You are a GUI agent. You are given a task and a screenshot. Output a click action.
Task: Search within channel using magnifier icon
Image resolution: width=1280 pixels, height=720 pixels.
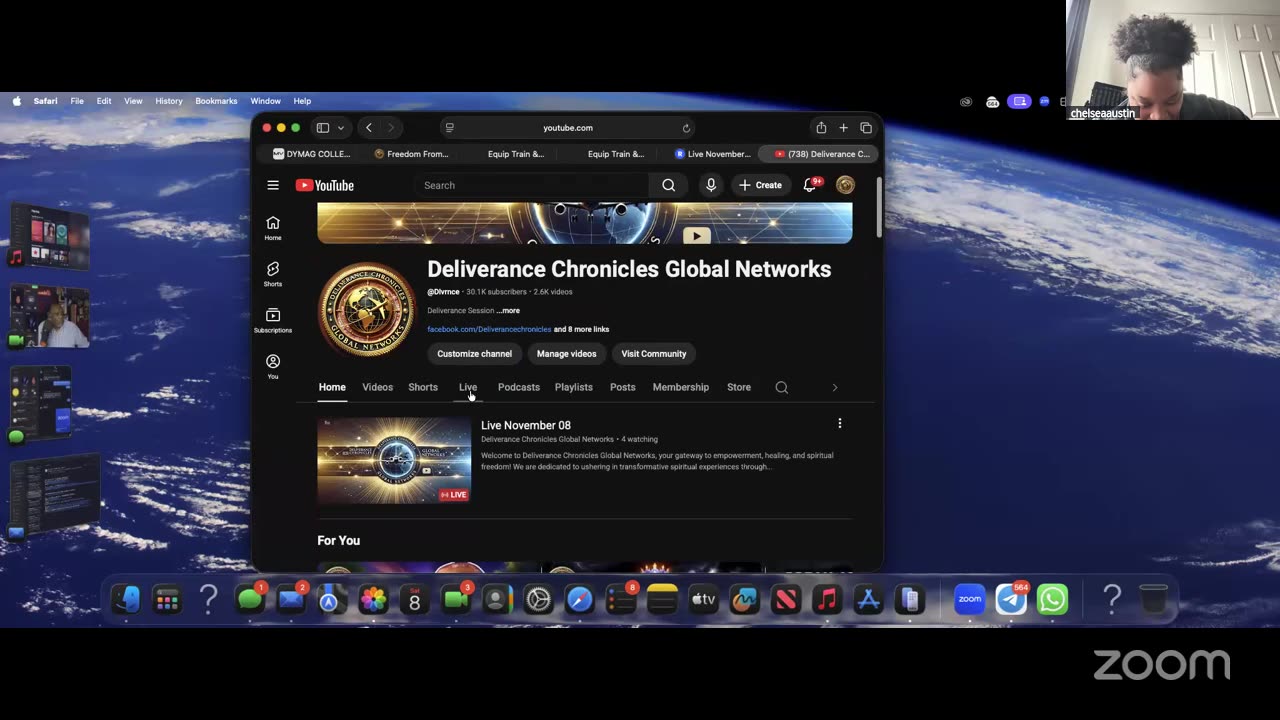point(782,387)
